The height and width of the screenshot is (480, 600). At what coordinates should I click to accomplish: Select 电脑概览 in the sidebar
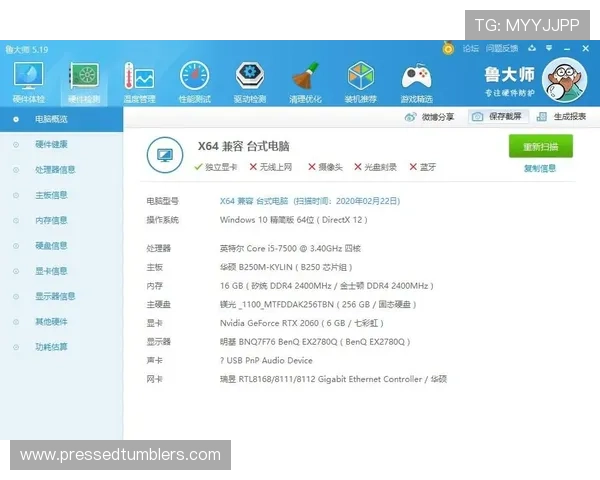point(51,119)
